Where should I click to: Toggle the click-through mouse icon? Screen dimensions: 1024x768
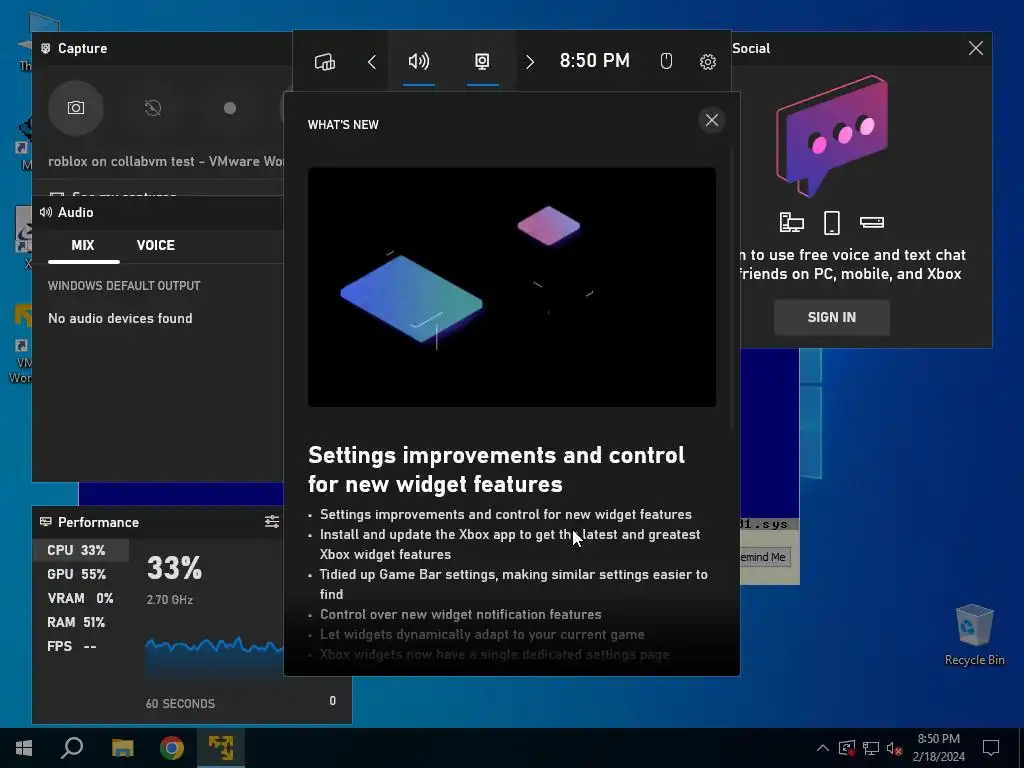(665, 61)
